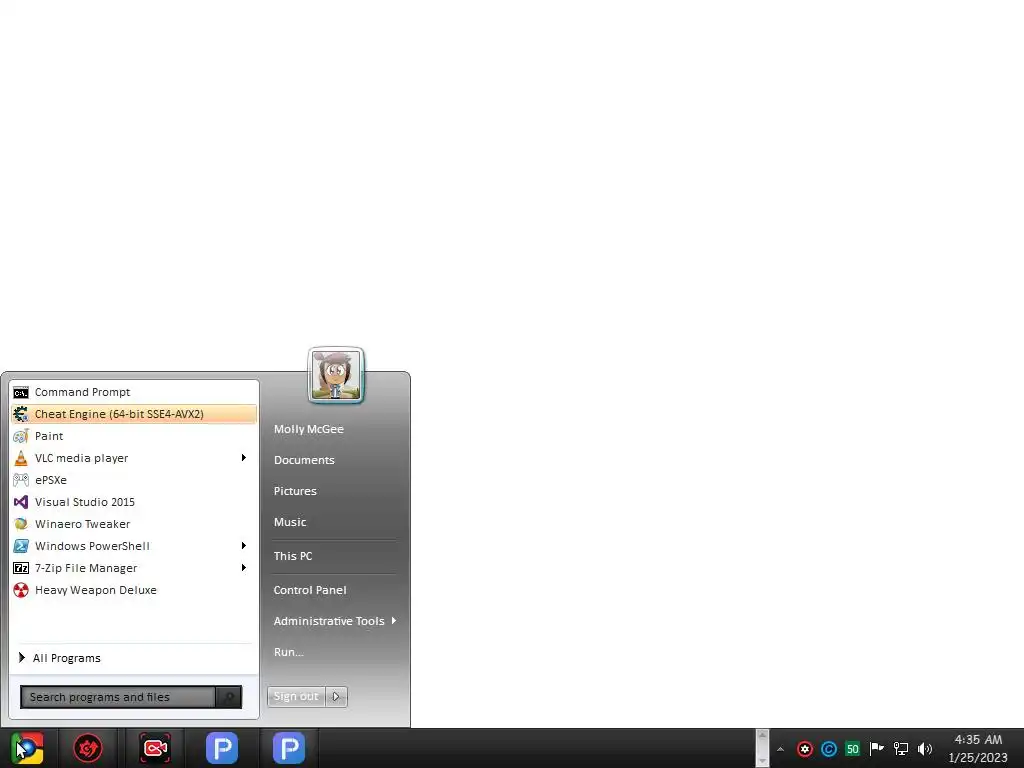
Task: Open Music from the Start menu
Action: [290, 522]
